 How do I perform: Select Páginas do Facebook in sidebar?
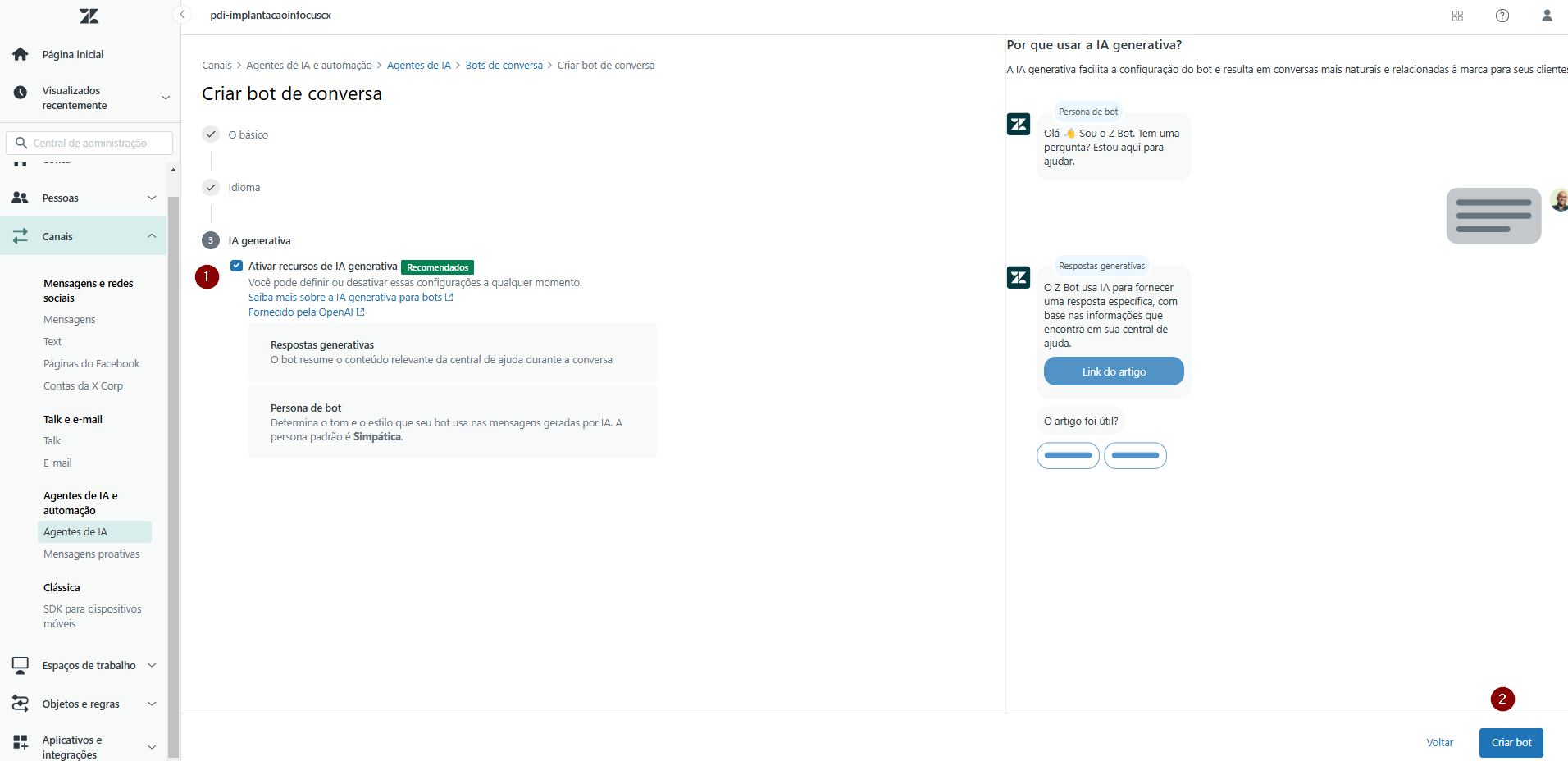pos(91,364)
